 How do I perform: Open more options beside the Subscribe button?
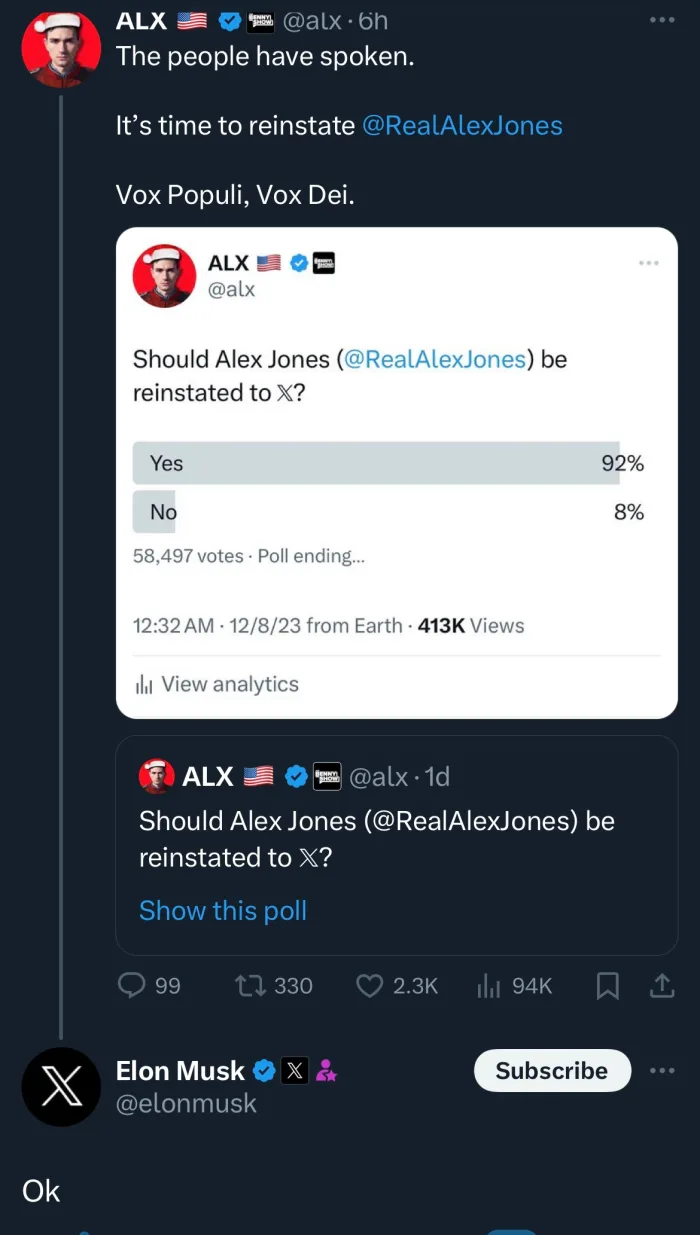coord(661,1070)
